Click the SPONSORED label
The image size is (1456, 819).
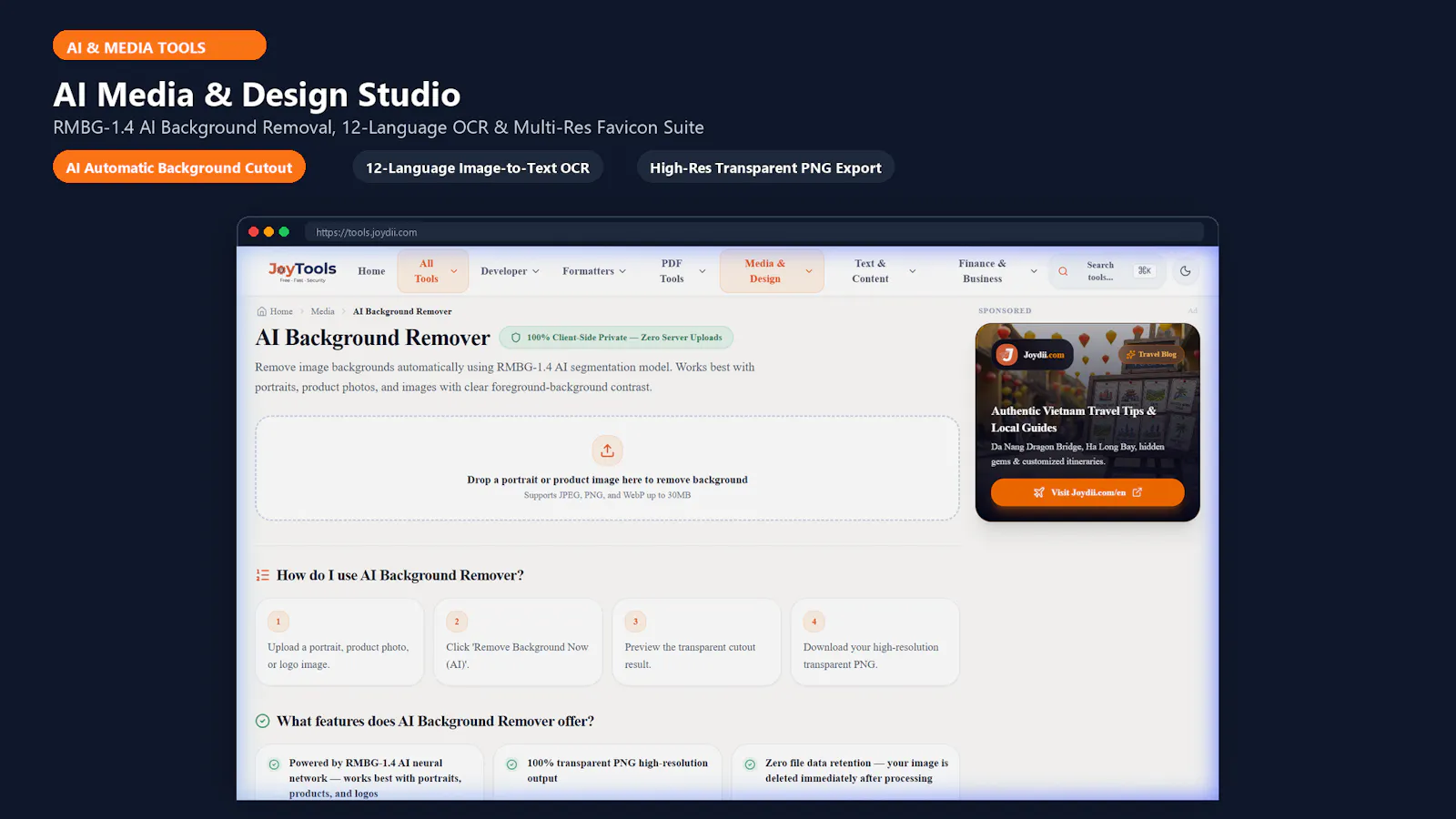point(1005,310)
